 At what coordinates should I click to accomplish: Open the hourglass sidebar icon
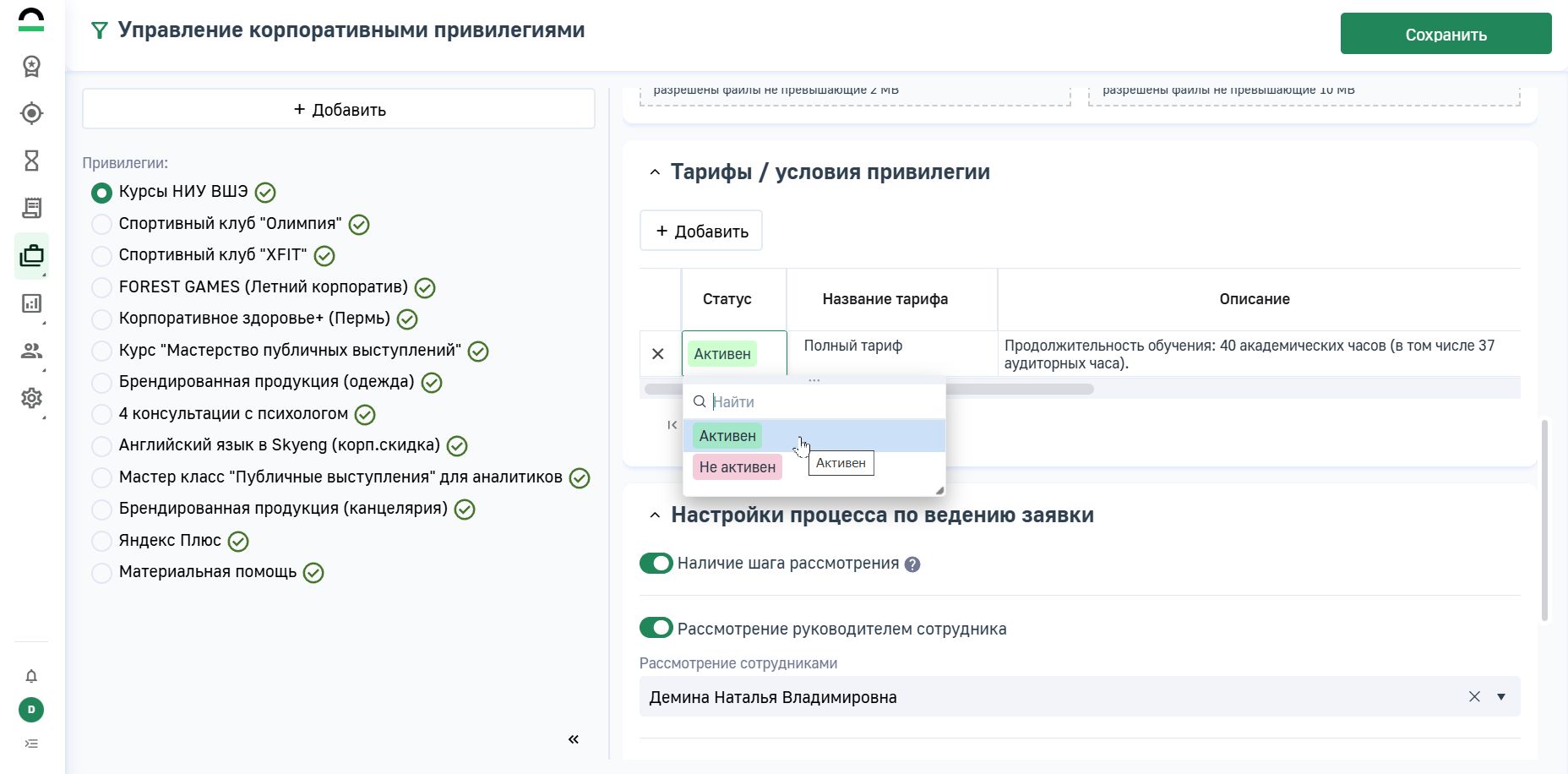tap(31, 161)
